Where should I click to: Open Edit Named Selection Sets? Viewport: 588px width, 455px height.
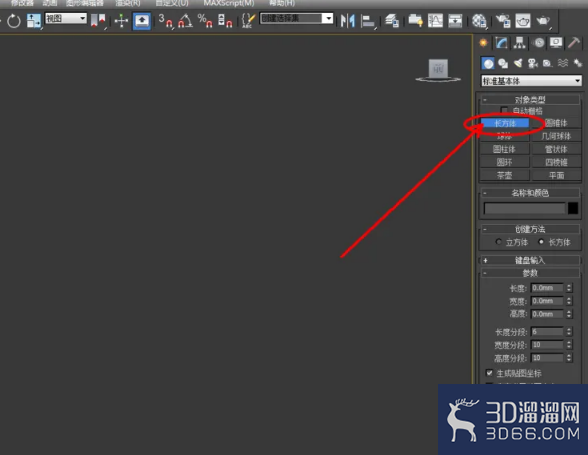pyautogui.click(x=248, y=21)
